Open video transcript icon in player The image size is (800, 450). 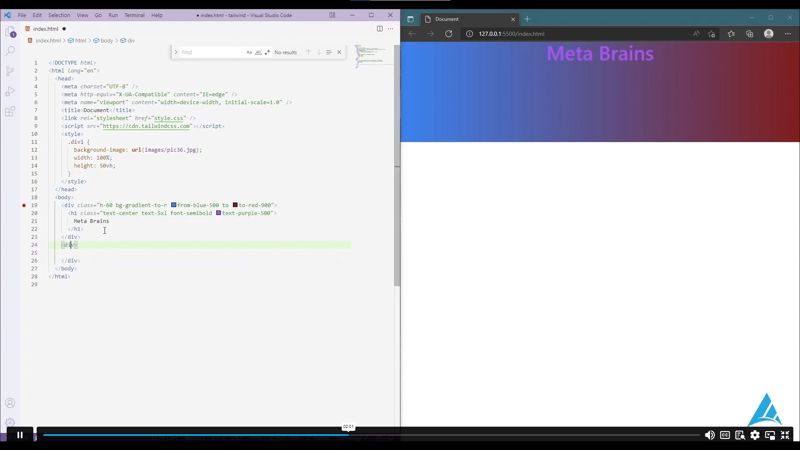740,435
